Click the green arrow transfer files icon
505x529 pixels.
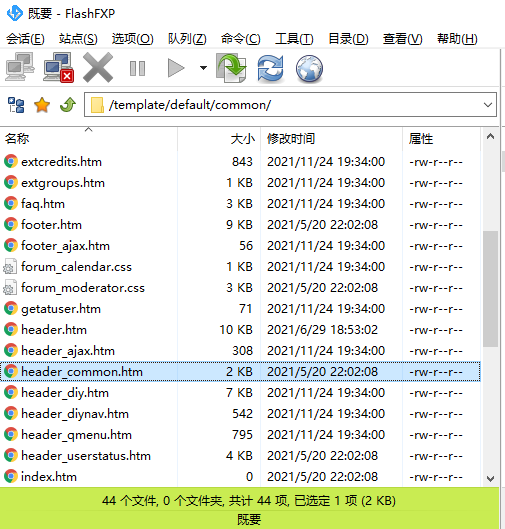pos(231,68)
